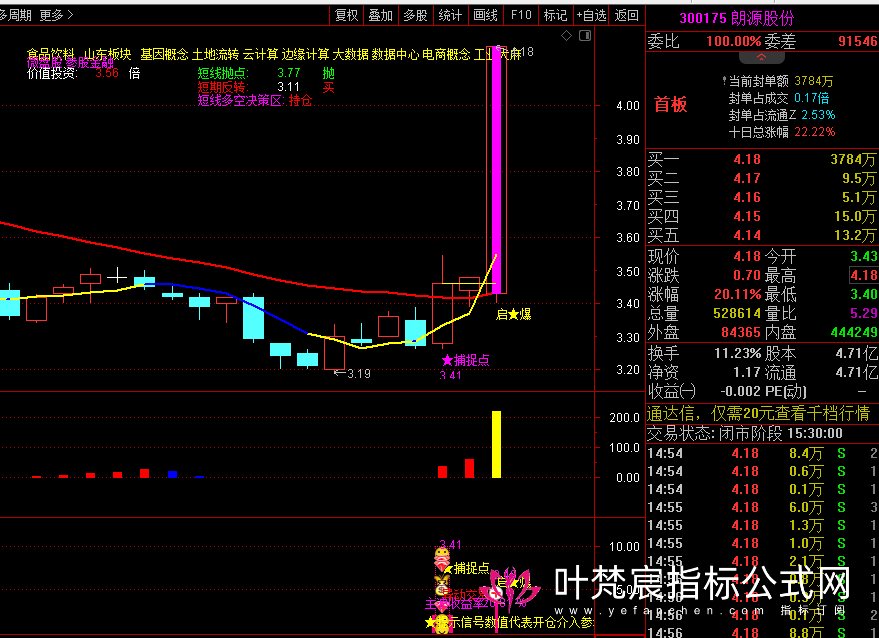Click the 换手 value 11.23%
The image size is (879, 638).
click(x=737, y=354)
